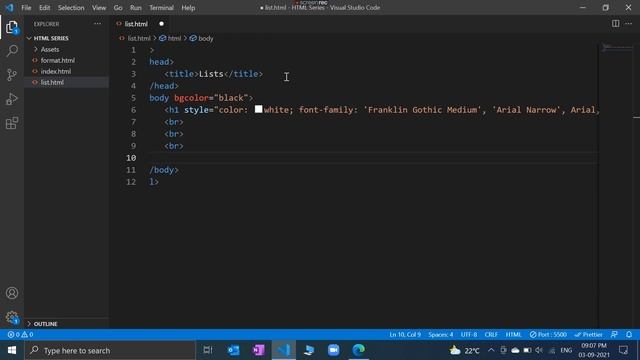
Task: Open the Run menu
Action: coord(136,8)
